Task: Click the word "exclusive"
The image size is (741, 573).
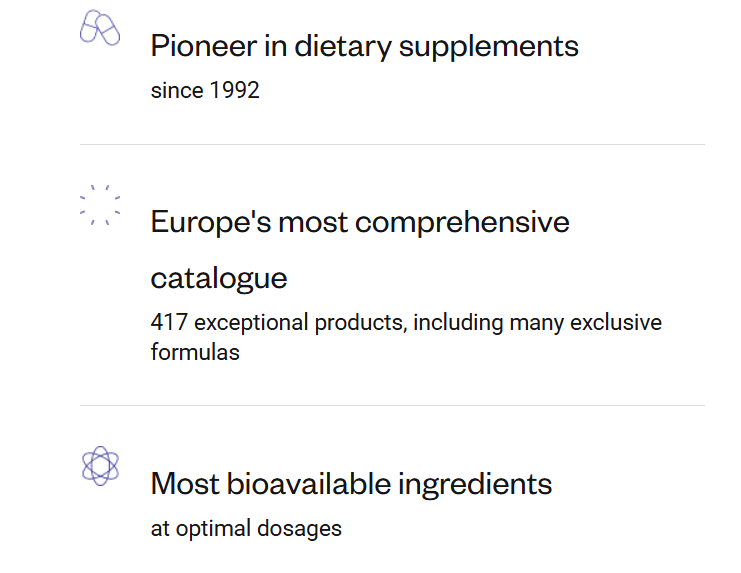Action: coord(617,323)
